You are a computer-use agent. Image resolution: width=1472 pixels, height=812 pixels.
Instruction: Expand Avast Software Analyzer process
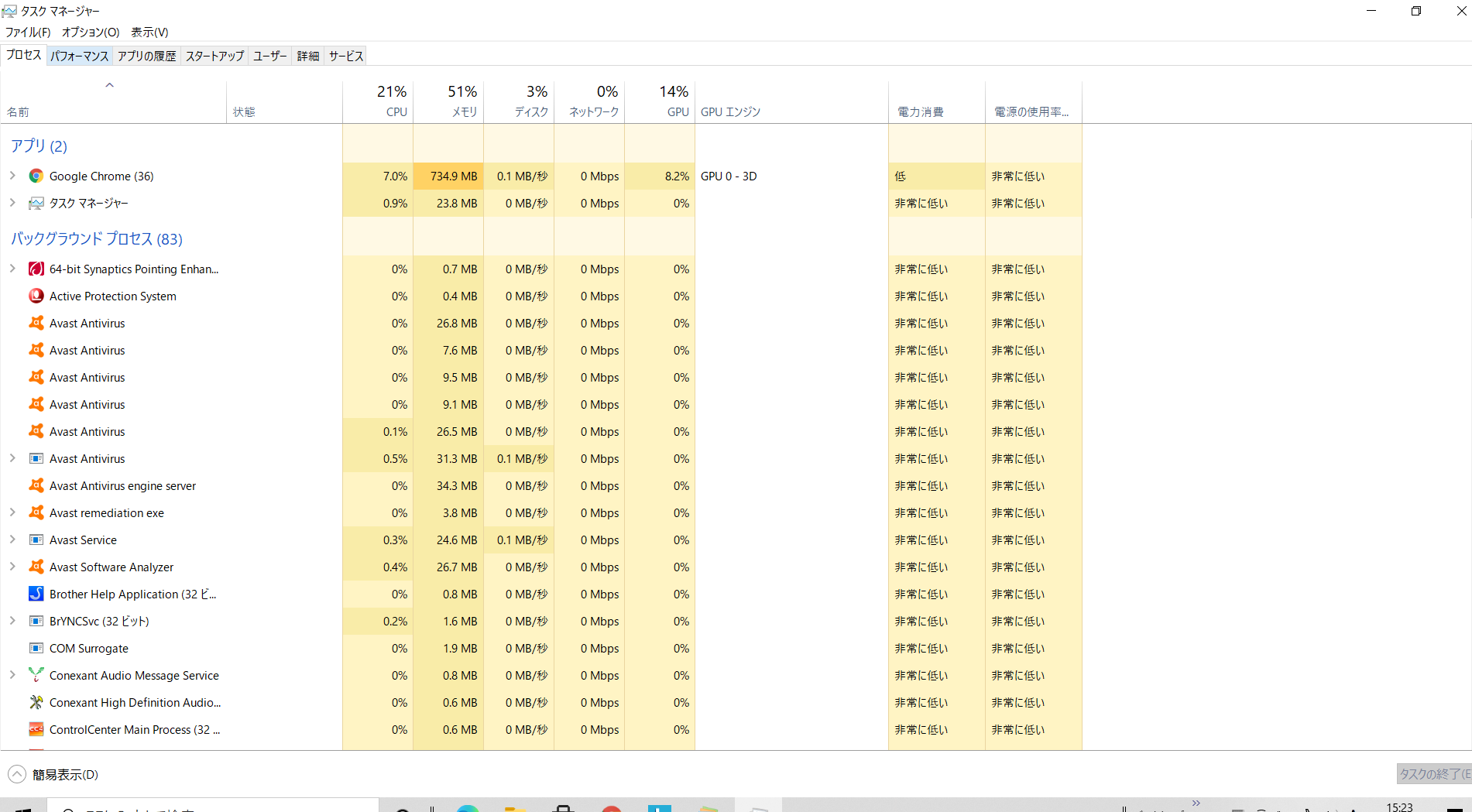coord(12,567)
